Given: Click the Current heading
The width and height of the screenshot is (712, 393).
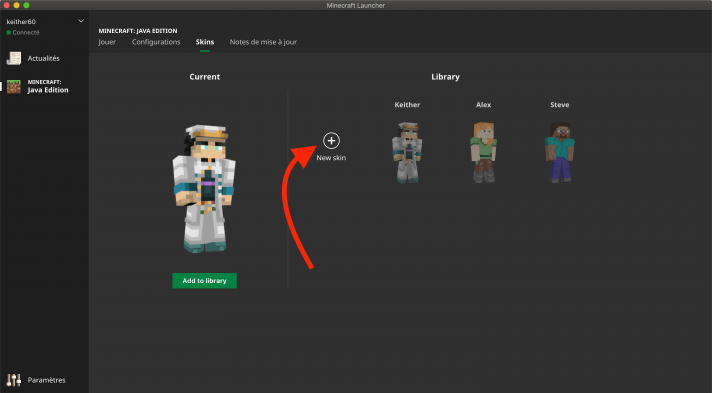Looking at the screenshot, I should click(x=205, y=77).
